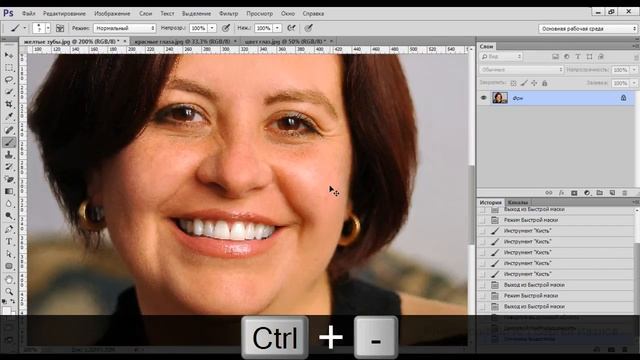Select the История panel tab

click(490, 202)
